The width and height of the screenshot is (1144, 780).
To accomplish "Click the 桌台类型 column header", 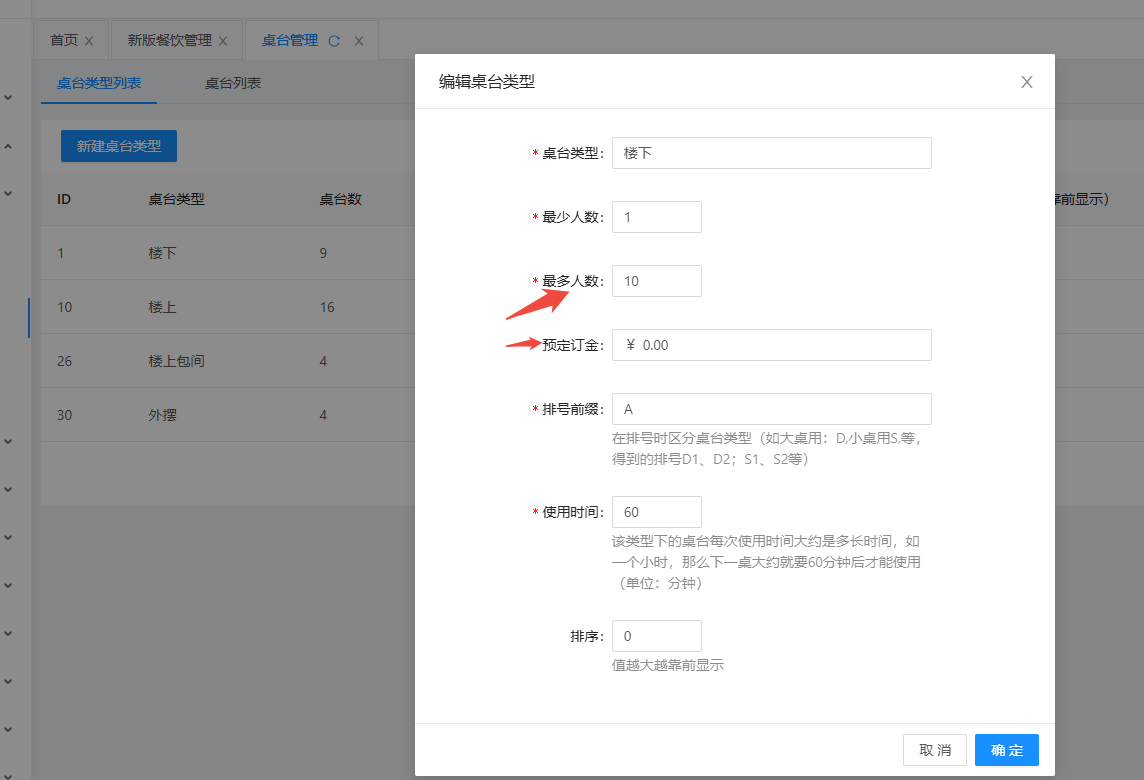I will tap(176, 199).
